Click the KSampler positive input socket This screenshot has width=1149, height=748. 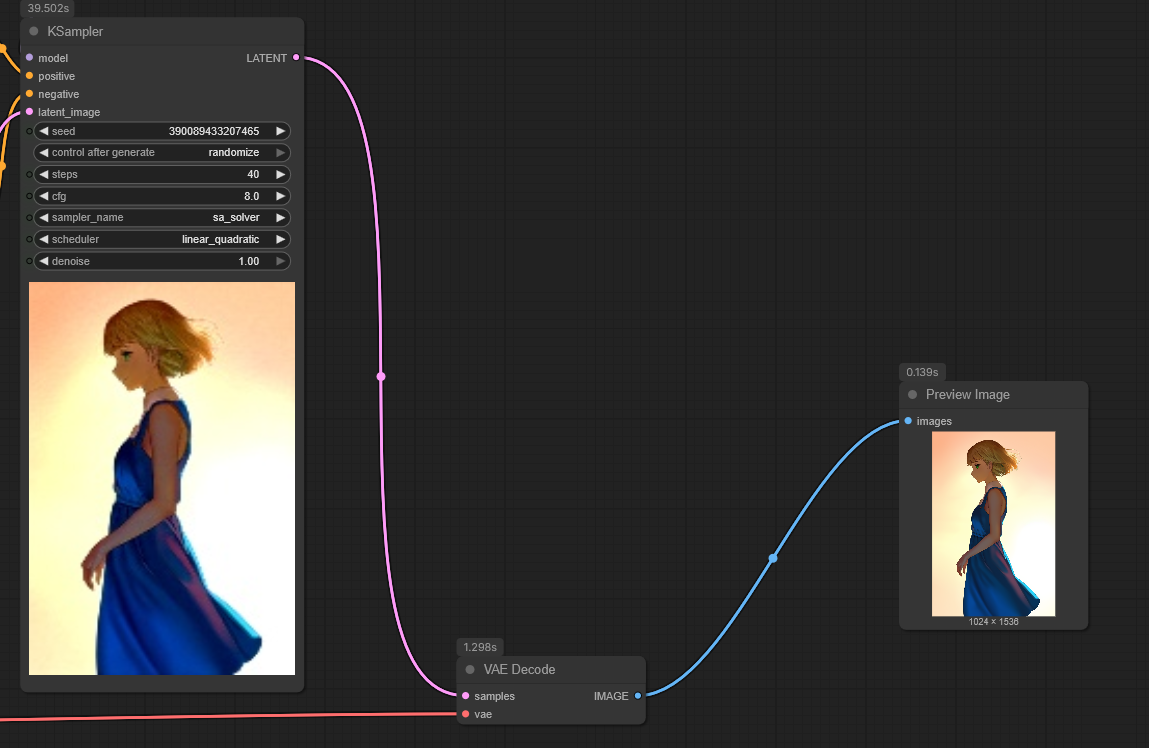(x=29, y=75)
